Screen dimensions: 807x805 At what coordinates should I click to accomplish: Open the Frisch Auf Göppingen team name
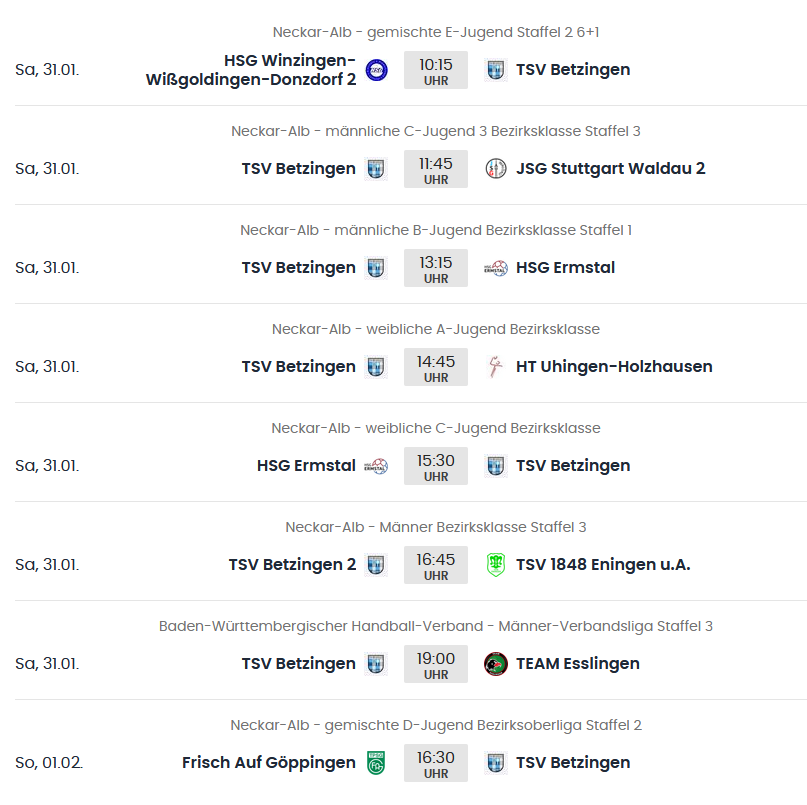click(268, 763)
